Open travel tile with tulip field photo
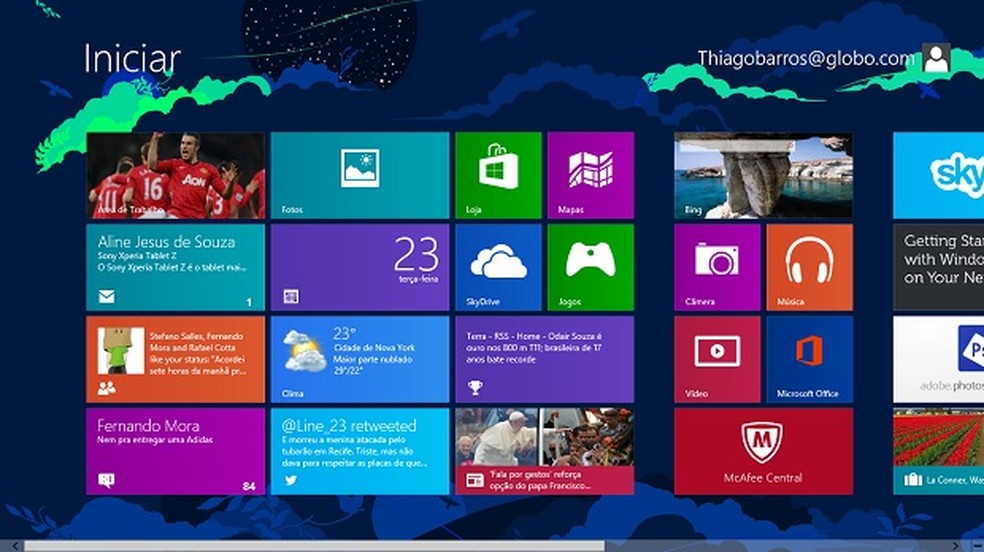This screenshot has width=984, height=552. pos(939,452)
